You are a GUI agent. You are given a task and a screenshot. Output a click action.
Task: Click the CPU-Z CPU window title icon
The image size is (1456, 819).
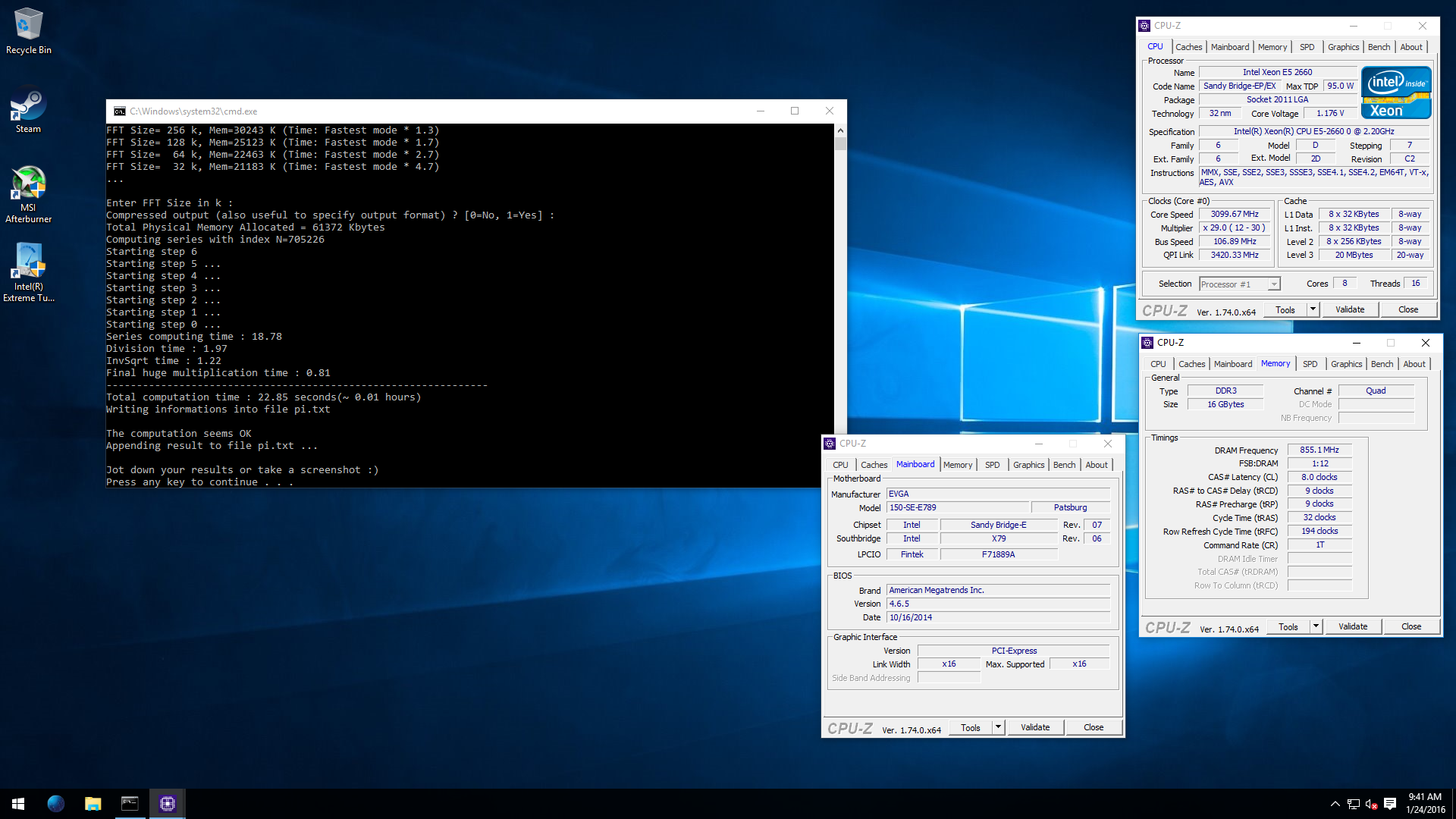click(1145, 26)
